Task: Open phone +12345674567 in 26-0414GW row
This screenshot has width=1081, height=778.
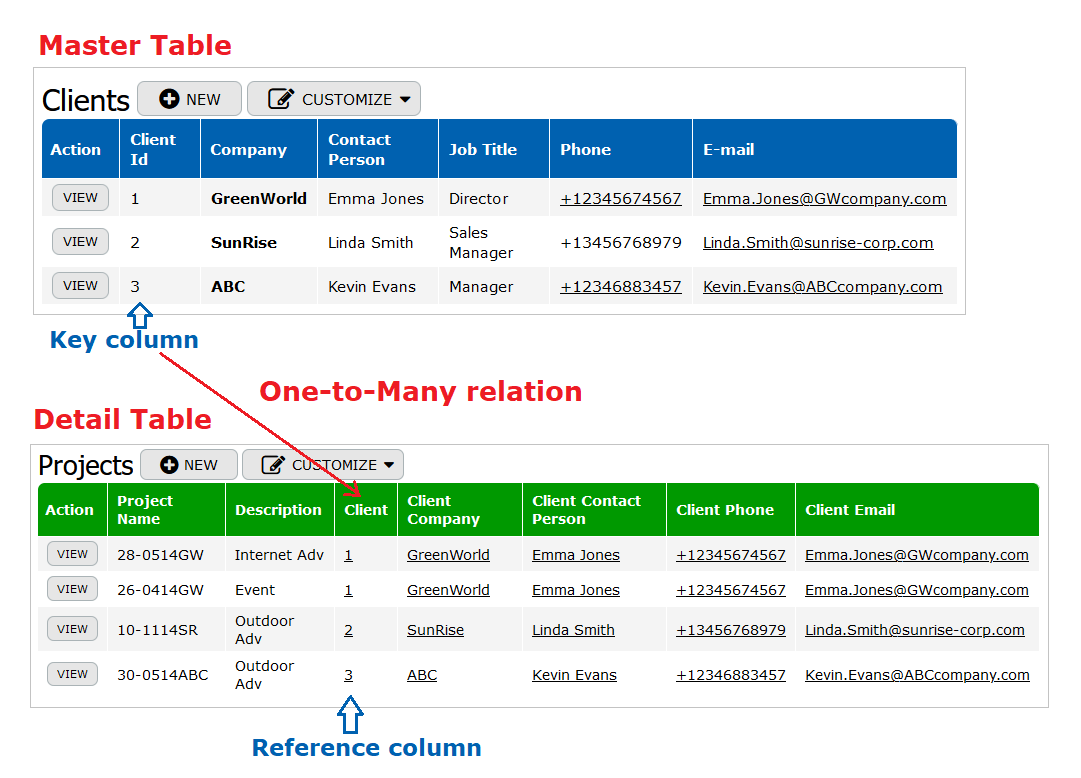Action: (x=731, y=590)
